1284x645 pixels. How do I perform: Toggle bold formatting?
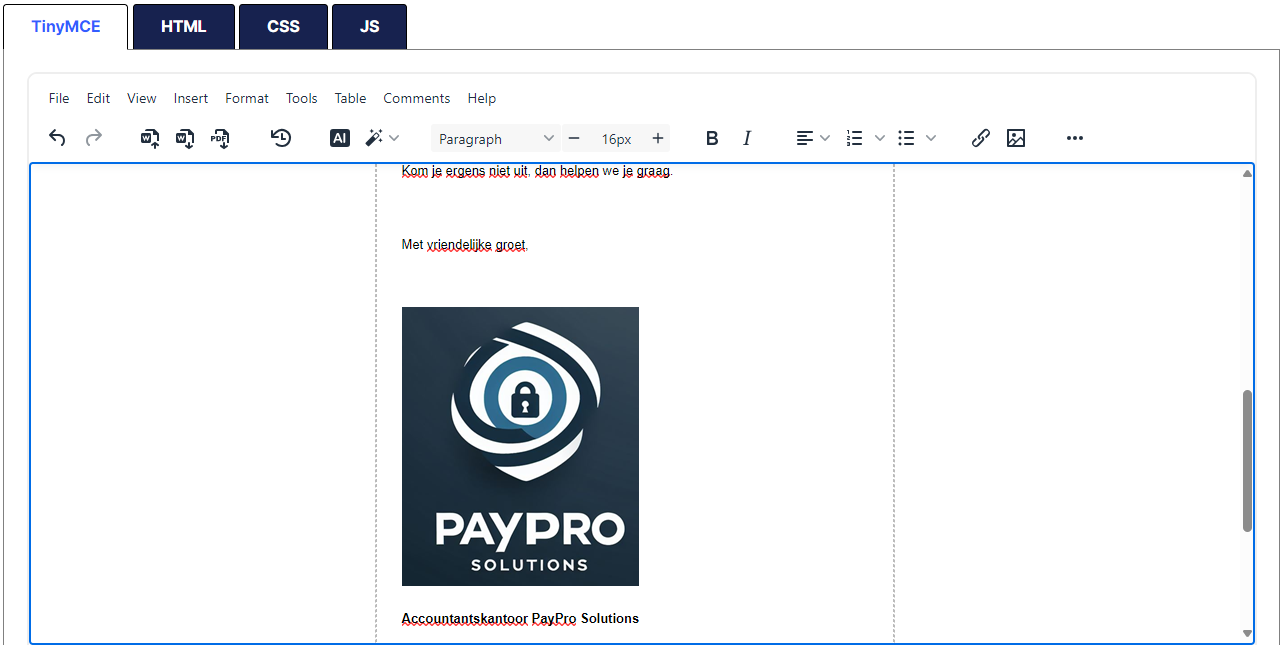712,138
